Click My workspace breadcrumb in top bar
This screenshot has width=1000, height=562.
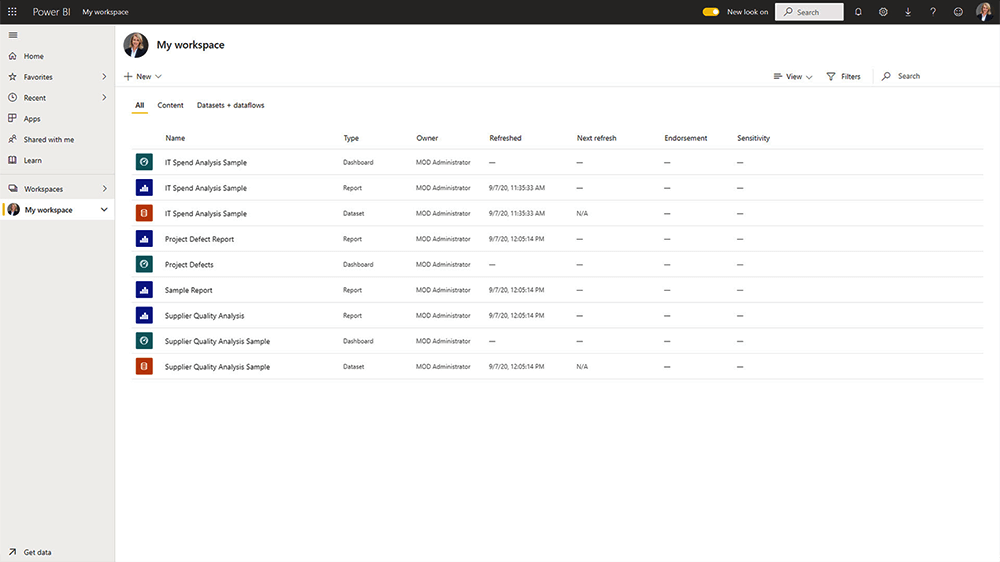point(105,12)
